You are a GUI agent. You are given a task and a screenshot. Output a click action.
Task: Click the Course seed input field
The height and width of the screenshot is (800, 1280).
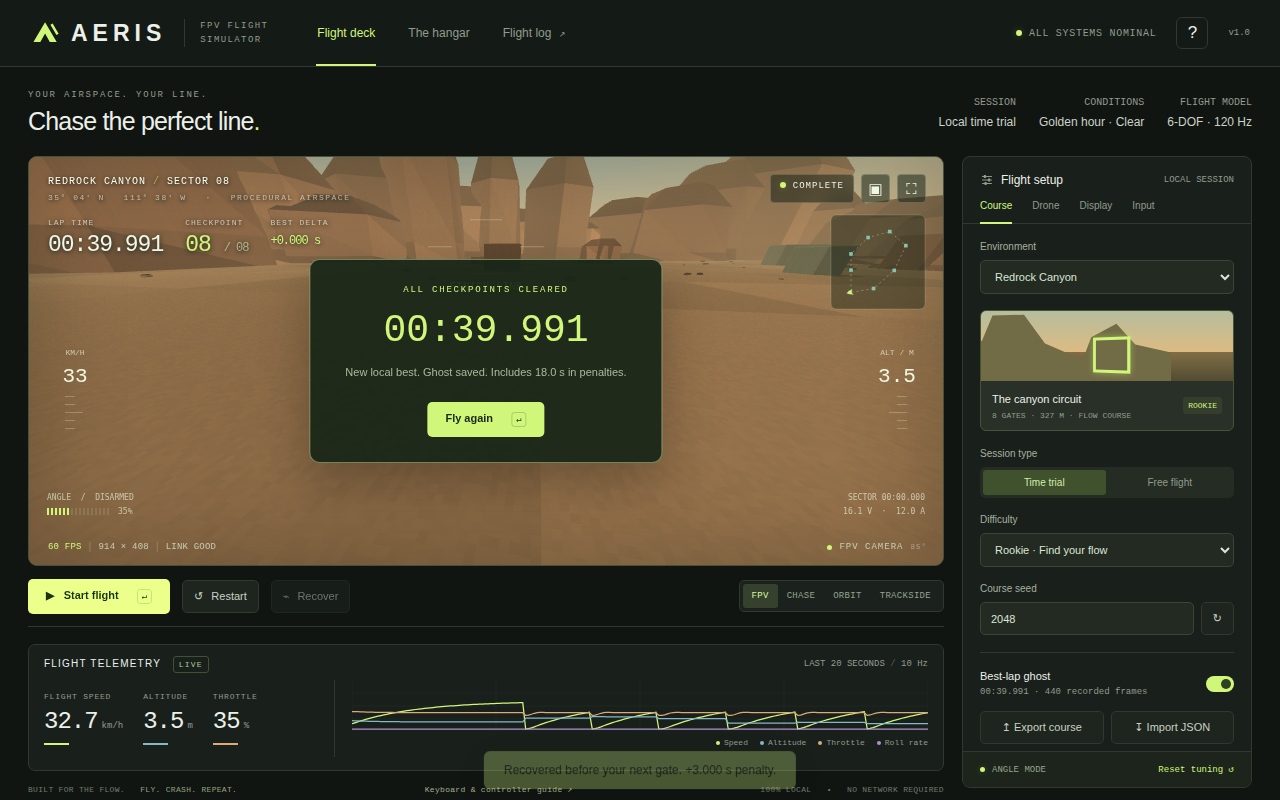1087,618
